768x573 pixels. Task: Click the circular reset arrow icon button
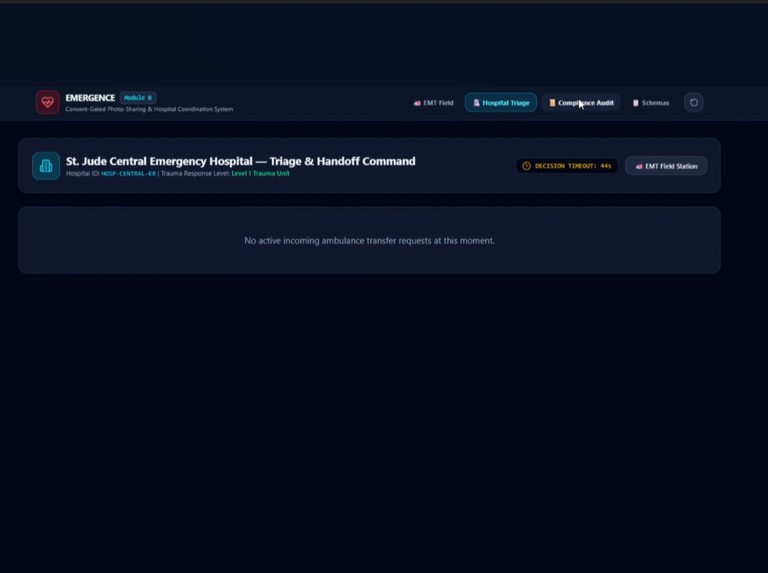click(x=694, y=102)
